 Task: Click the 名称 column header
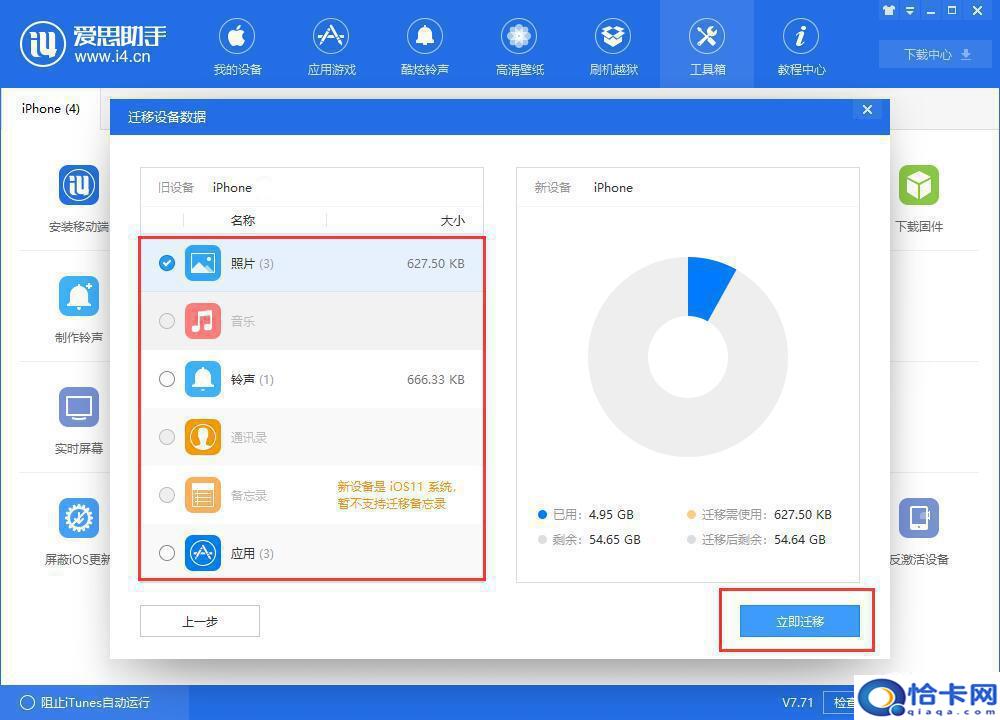coord(242,220)
